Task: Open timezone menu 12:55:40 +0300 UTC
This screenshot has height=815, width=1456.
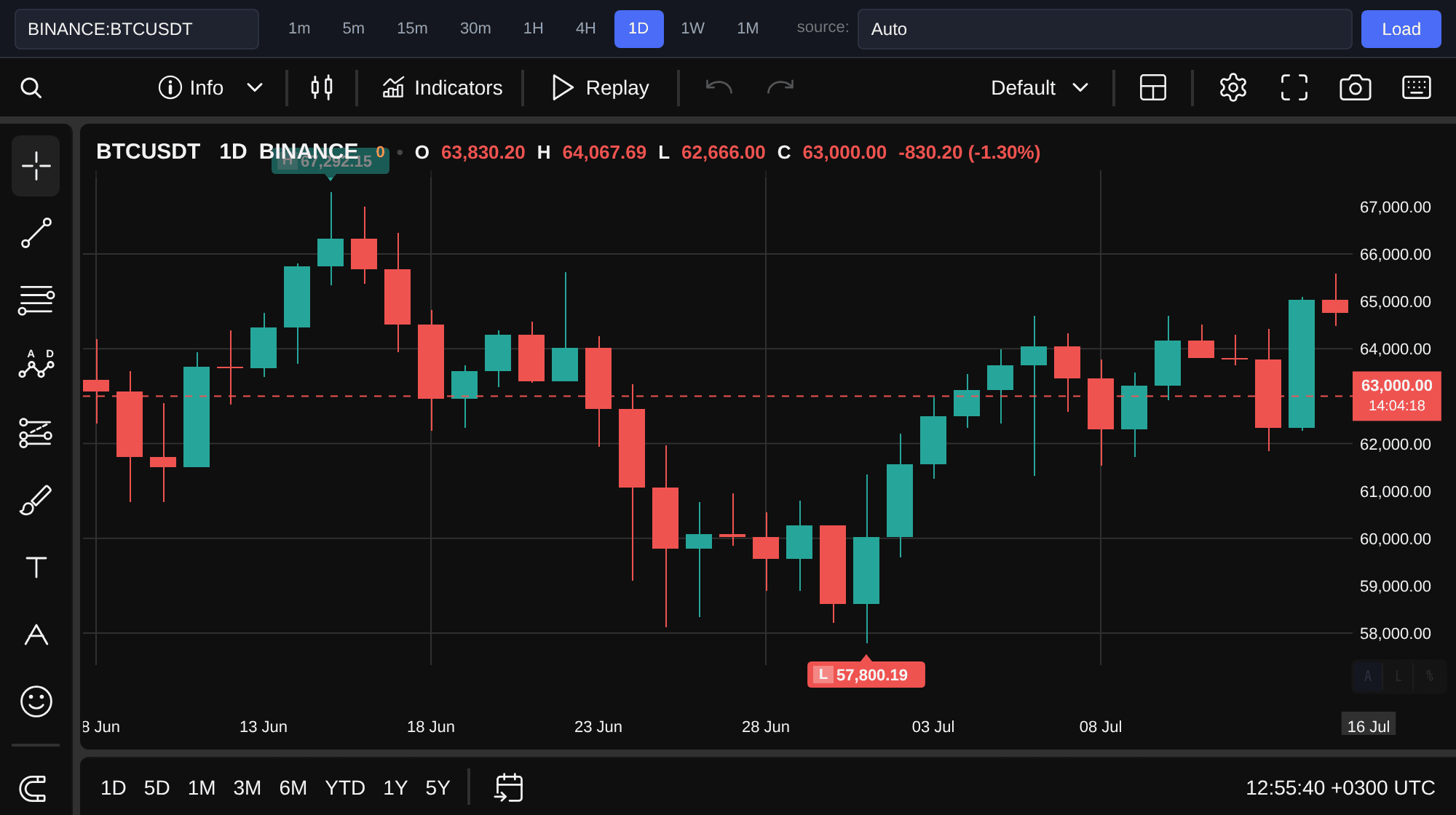Action: [1340, 787]
